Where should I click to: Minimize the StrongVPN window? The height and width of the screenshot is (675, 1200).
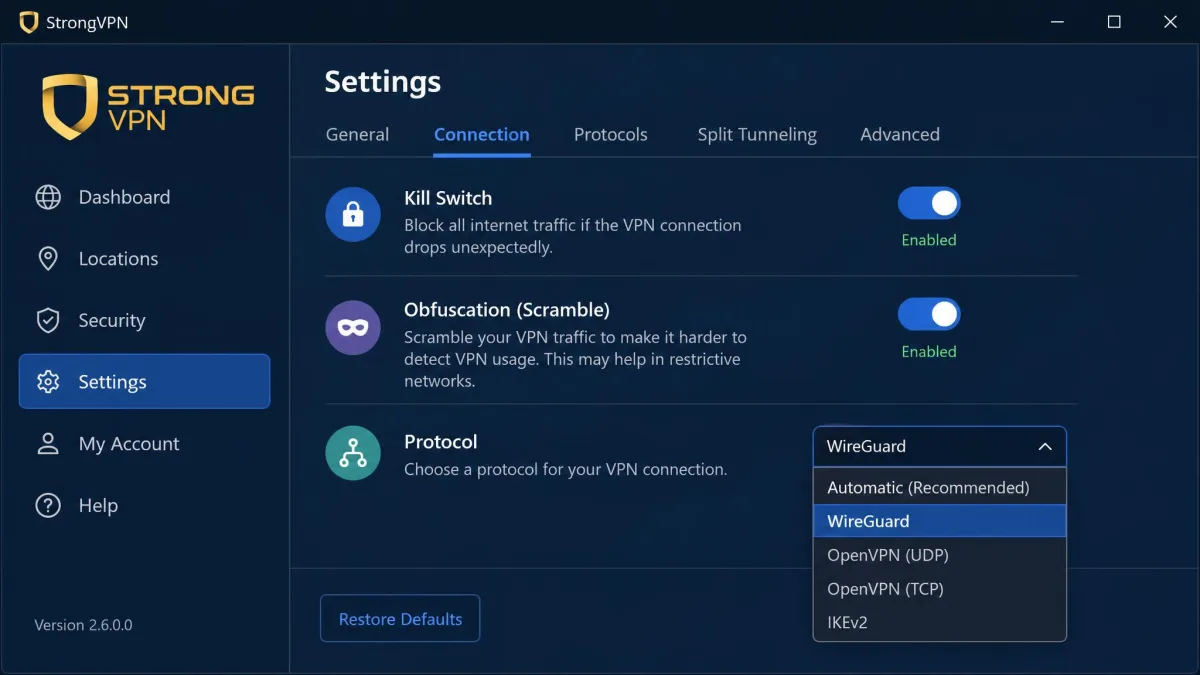click(1058, 22)
